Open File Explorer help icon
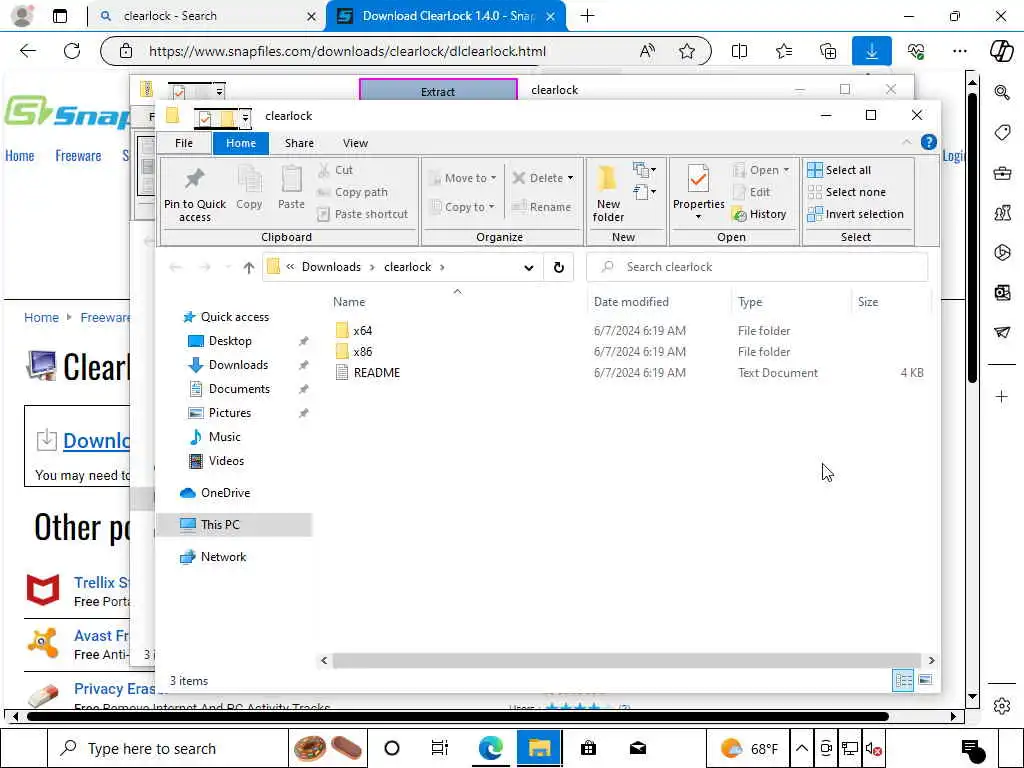1024x768 pixels. click(928, 142)
